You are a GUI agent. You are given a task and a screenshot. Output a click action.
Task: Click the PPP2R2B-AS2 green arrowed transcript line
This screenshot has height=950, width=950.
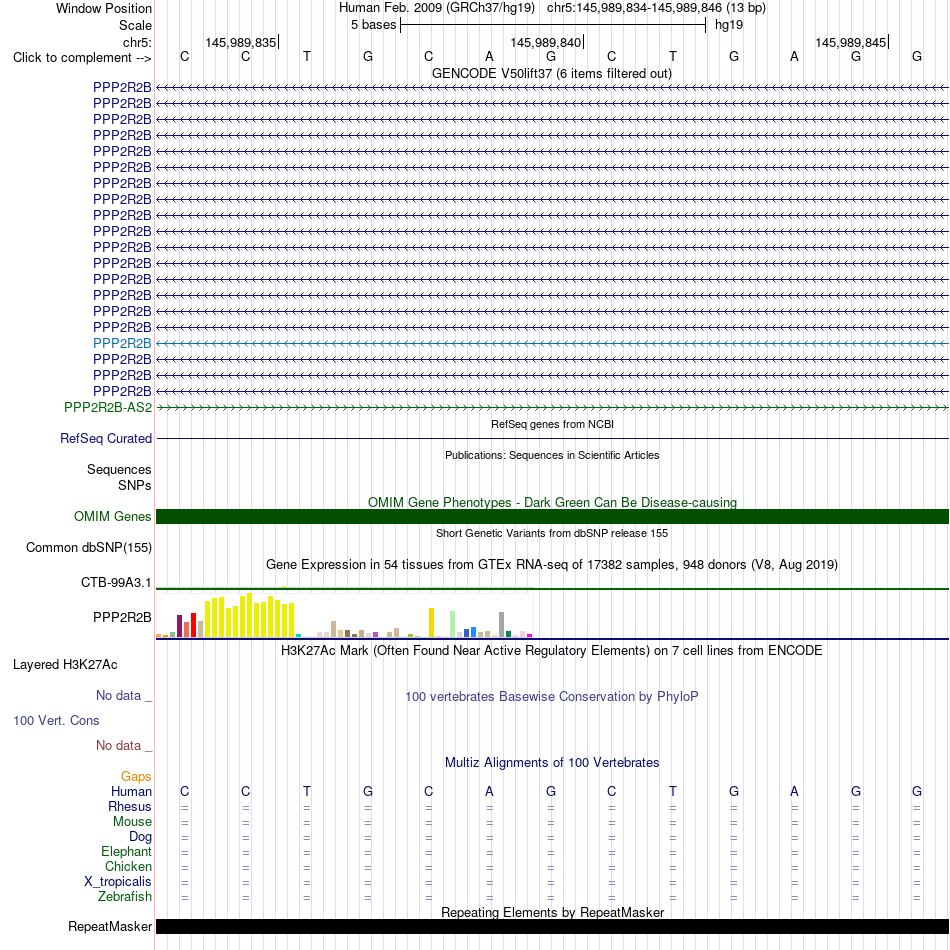click(x=552, y=408)
